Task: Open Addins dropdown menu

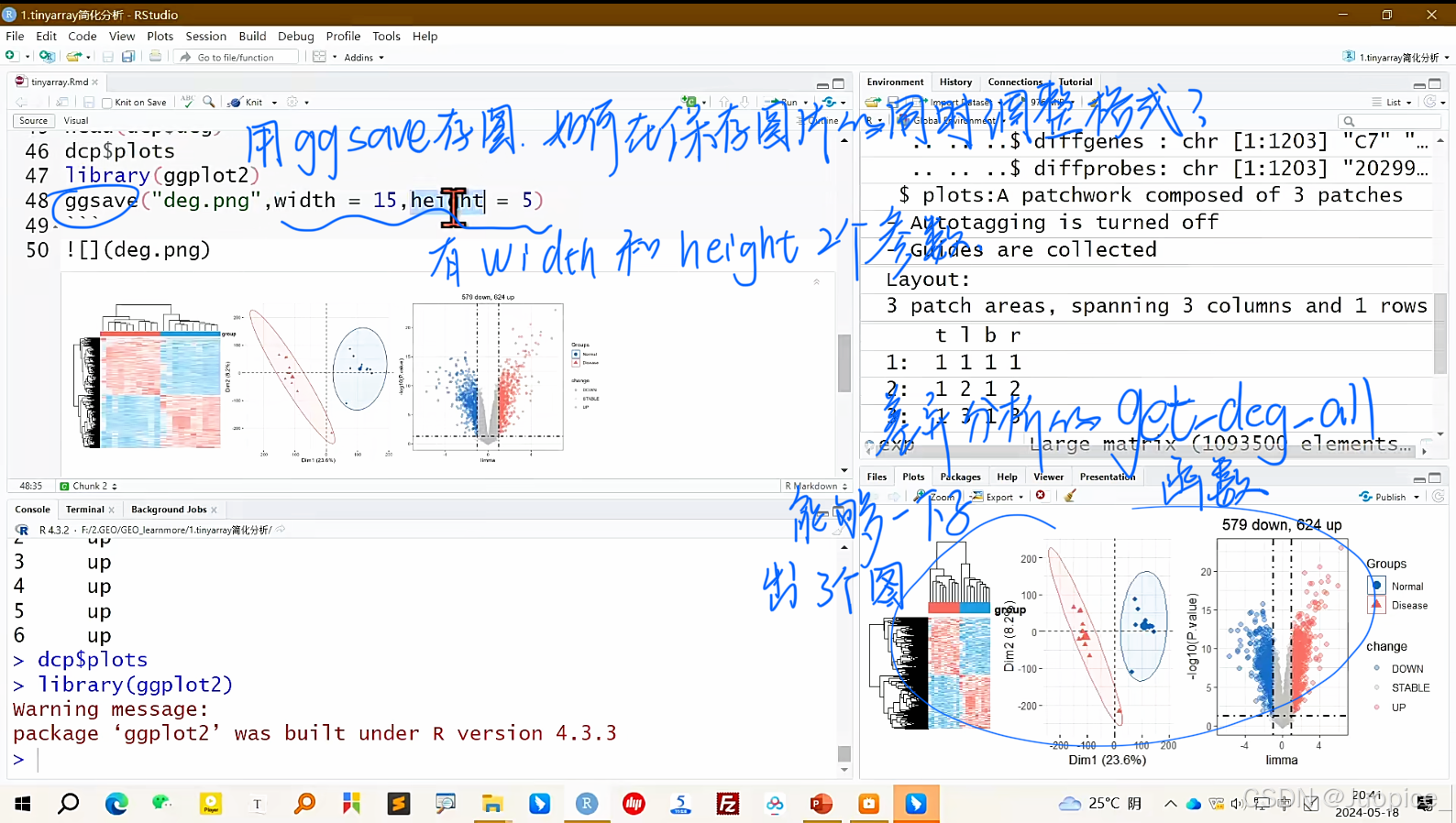Action: 364,57
